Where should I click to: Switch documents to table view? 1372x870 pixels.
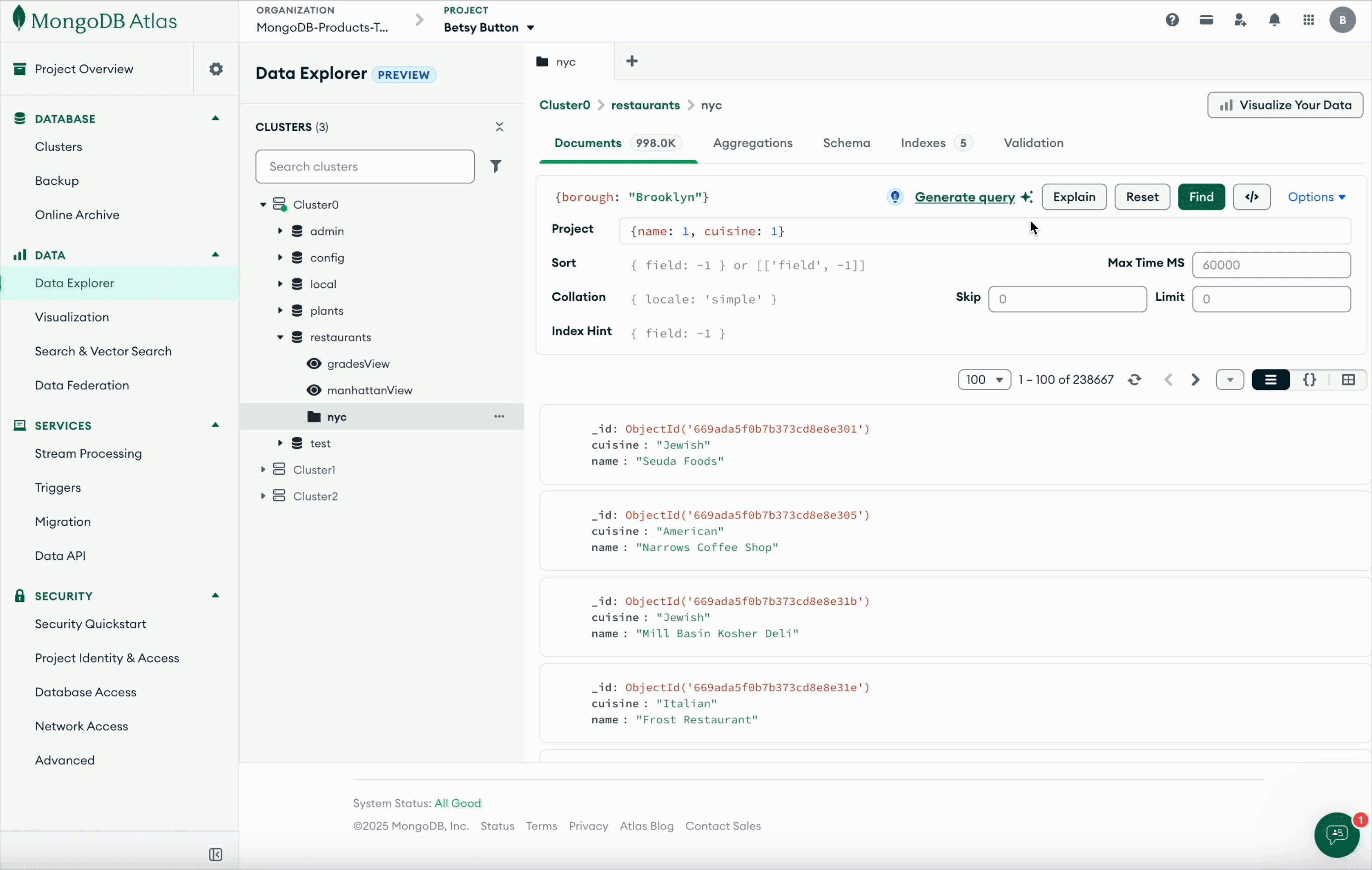pos(1350,380)
